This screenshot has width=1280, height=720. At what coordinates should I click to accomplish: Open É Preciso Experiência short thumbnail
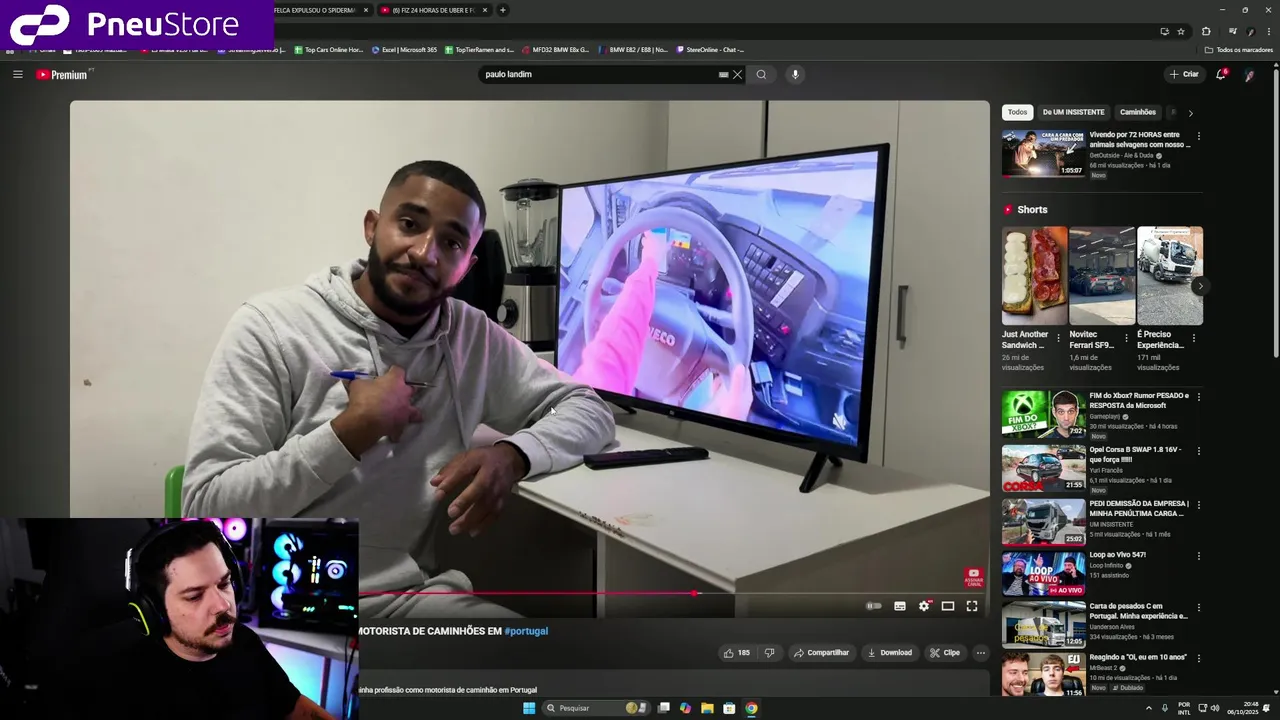pos(1170,275)
